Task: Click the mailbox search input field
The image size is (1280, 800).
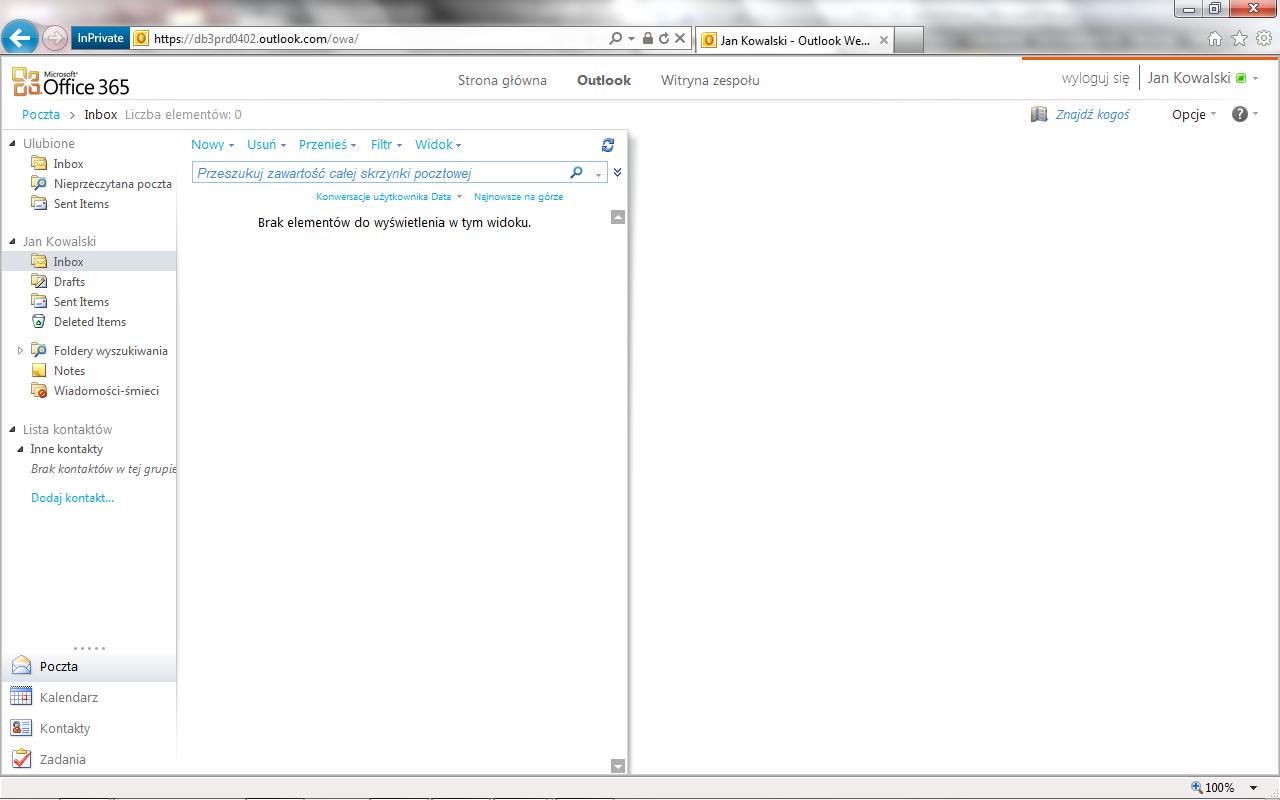Action: [380, 173]
